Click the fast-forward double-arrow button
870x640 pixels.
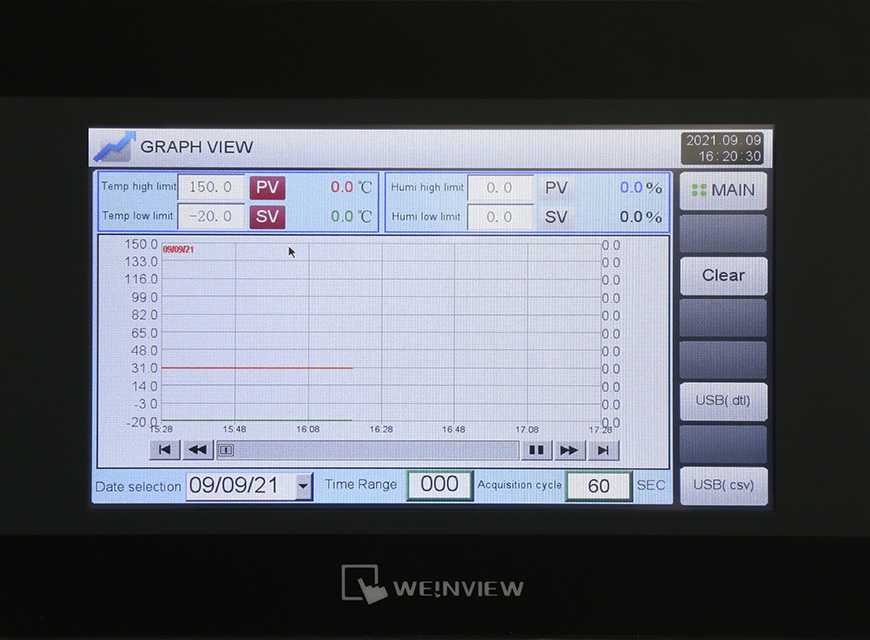pos(569,450)
